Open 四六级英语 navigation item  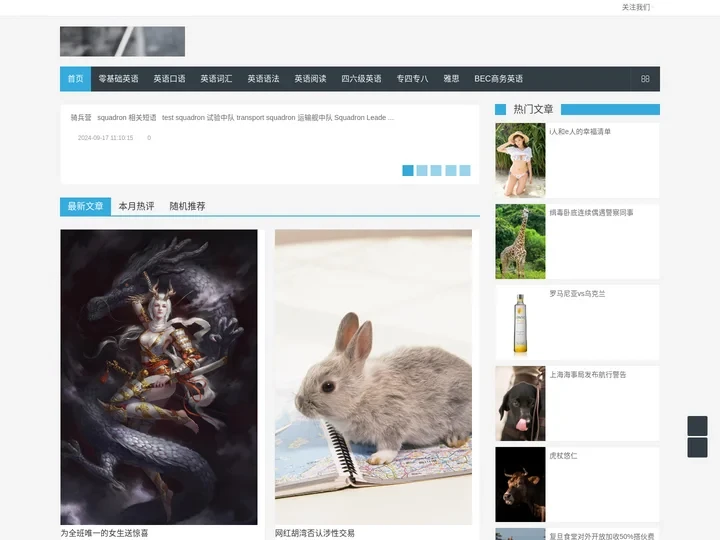361,79
